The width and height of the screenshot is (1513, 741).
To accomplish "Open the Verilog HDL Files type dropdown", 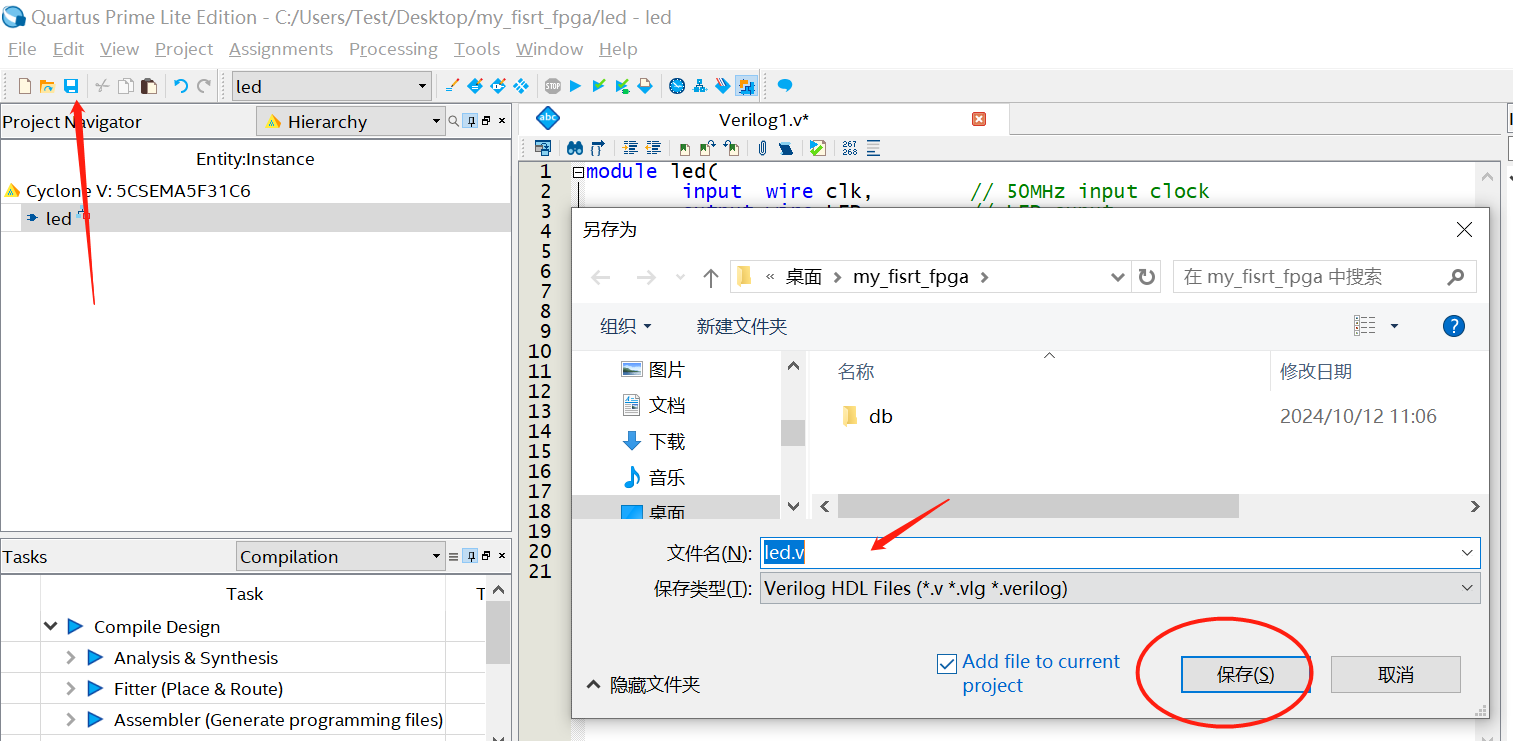I will tap(1120, 588).
